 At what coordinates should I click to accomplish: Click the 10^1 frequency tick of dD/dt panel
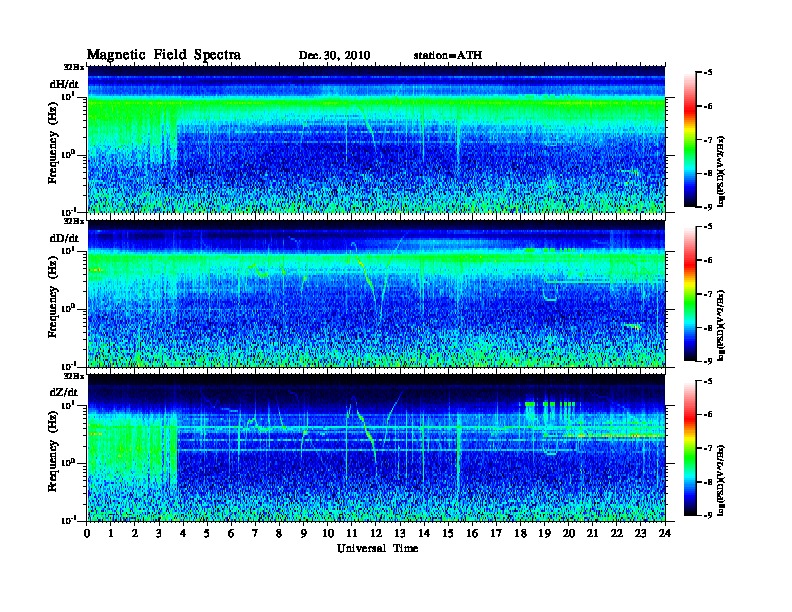point(68,250)
